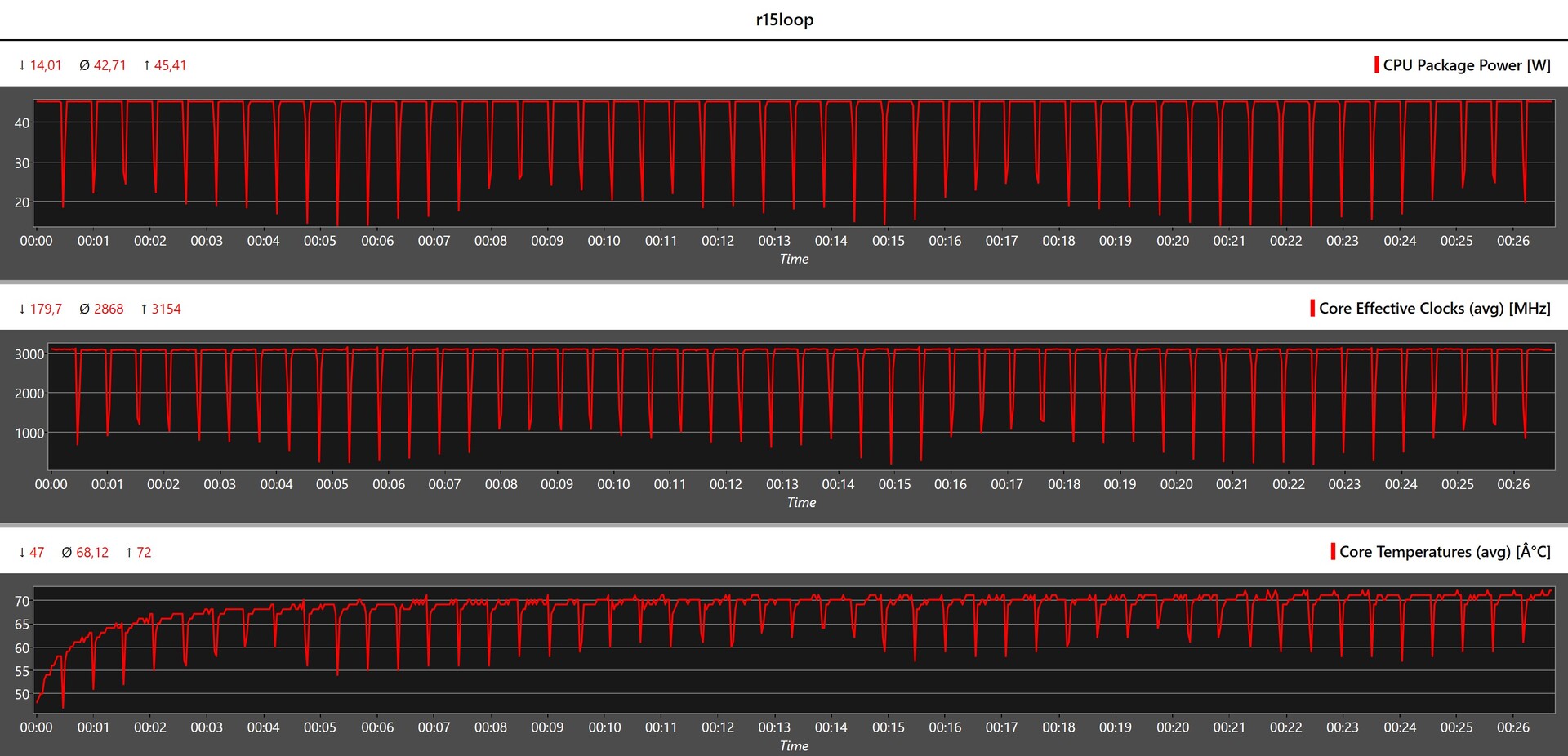This screenshot has height=756, width=1568.
Task: Click the 00:23 tick on the clocks chart
Action: 1344,484
